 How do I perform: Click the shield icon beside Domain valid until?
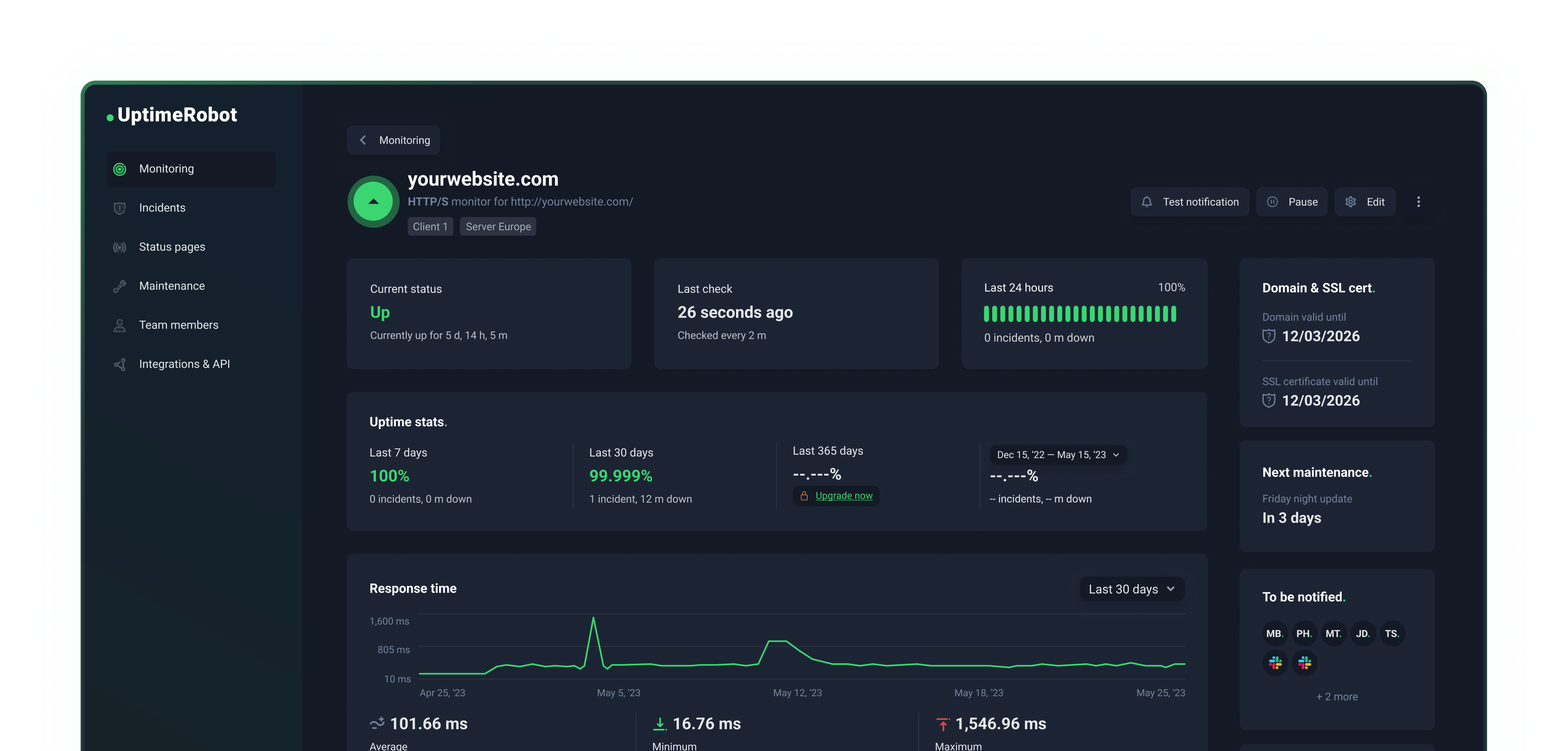(1268, 336)
